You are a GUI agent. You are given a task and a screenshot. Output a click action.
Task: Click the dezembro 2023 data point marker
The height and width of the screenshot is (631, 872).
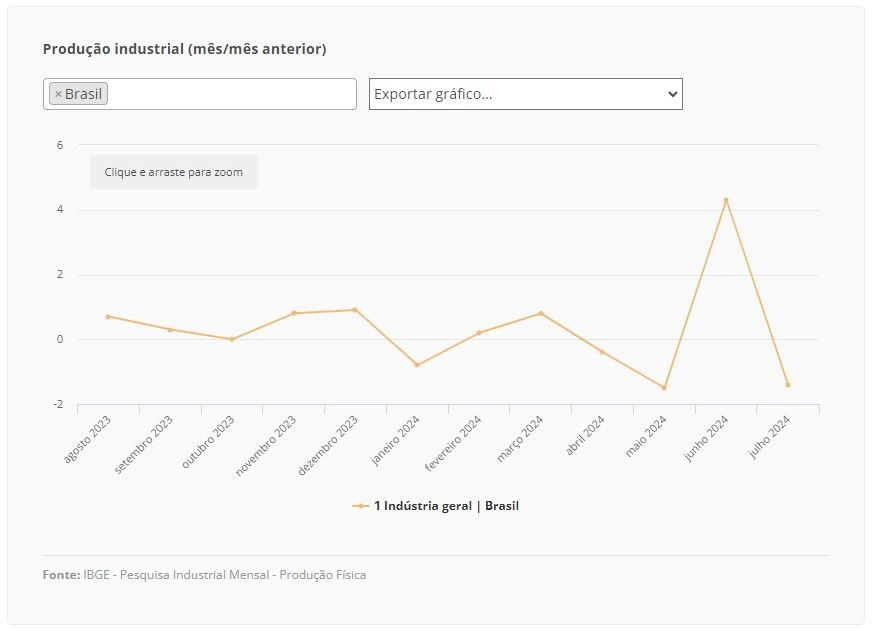(355, 310)
